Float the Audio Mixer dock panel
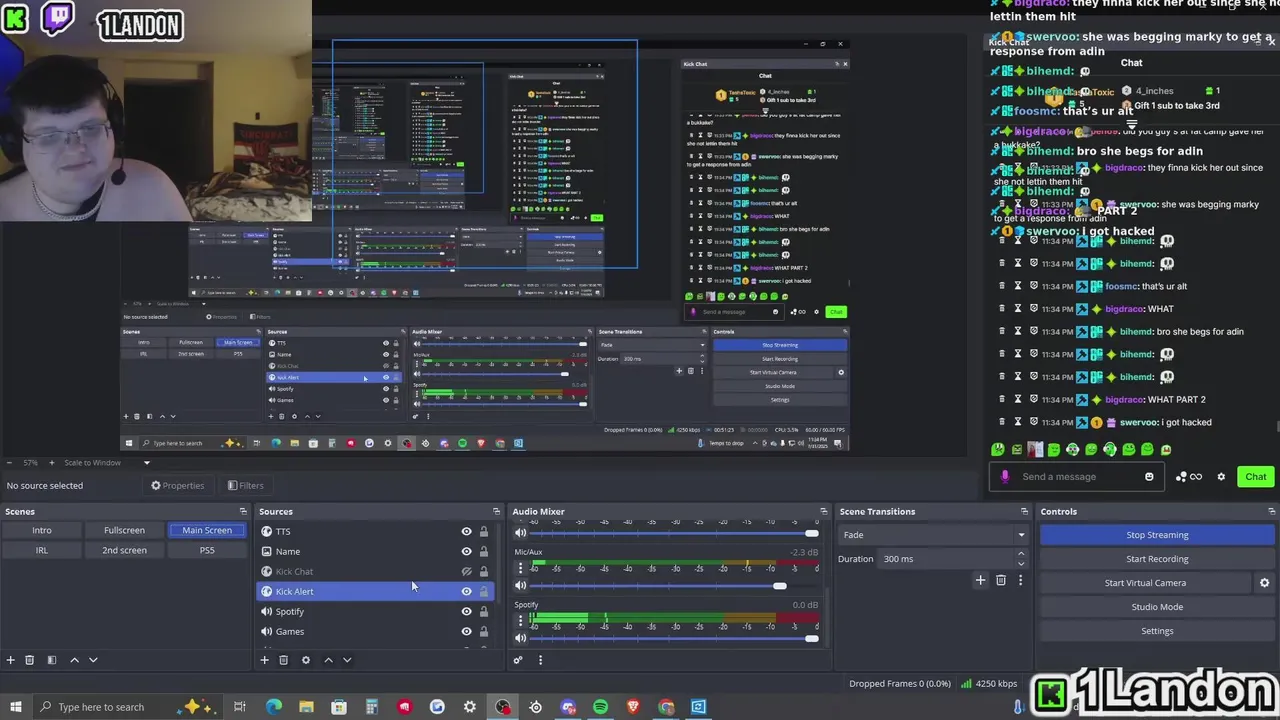Screen dimensions: 1280x720 coord(824,512)
